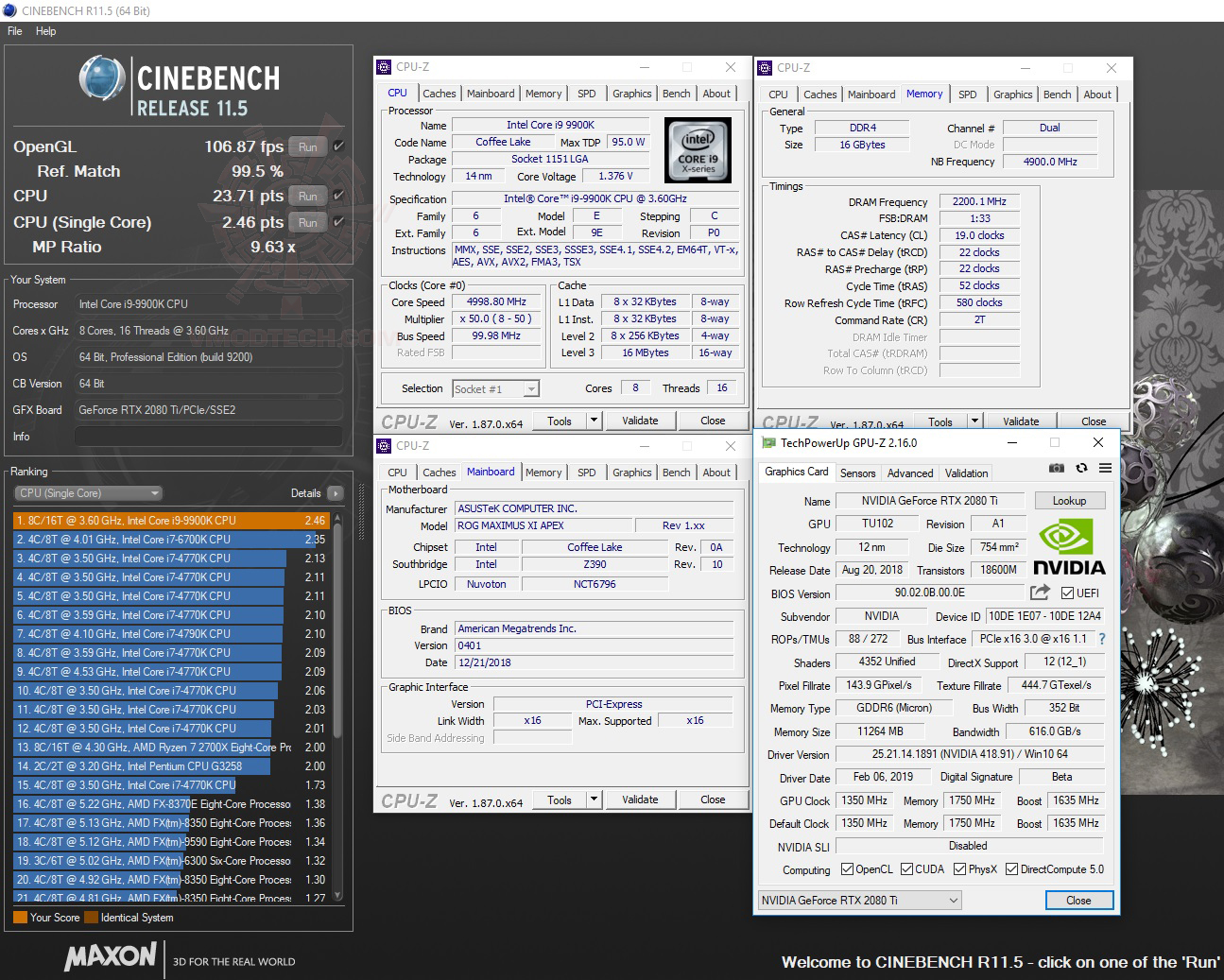Run the CPU benchmark
This screenshot has height=980, width=1224.
pos(308,196)
